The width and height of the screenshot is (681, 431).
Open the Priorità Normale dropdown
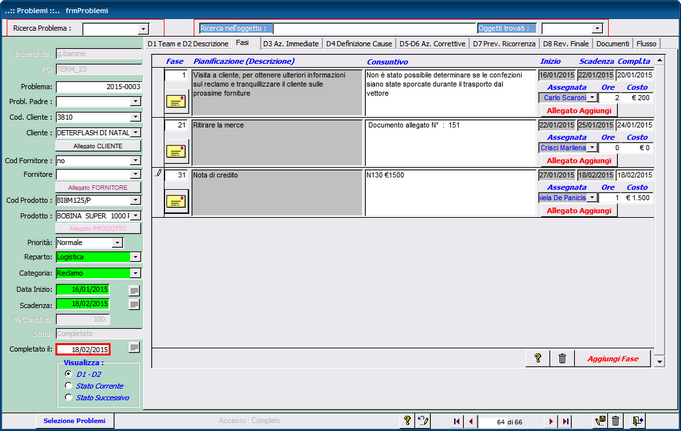coord(117,243)
